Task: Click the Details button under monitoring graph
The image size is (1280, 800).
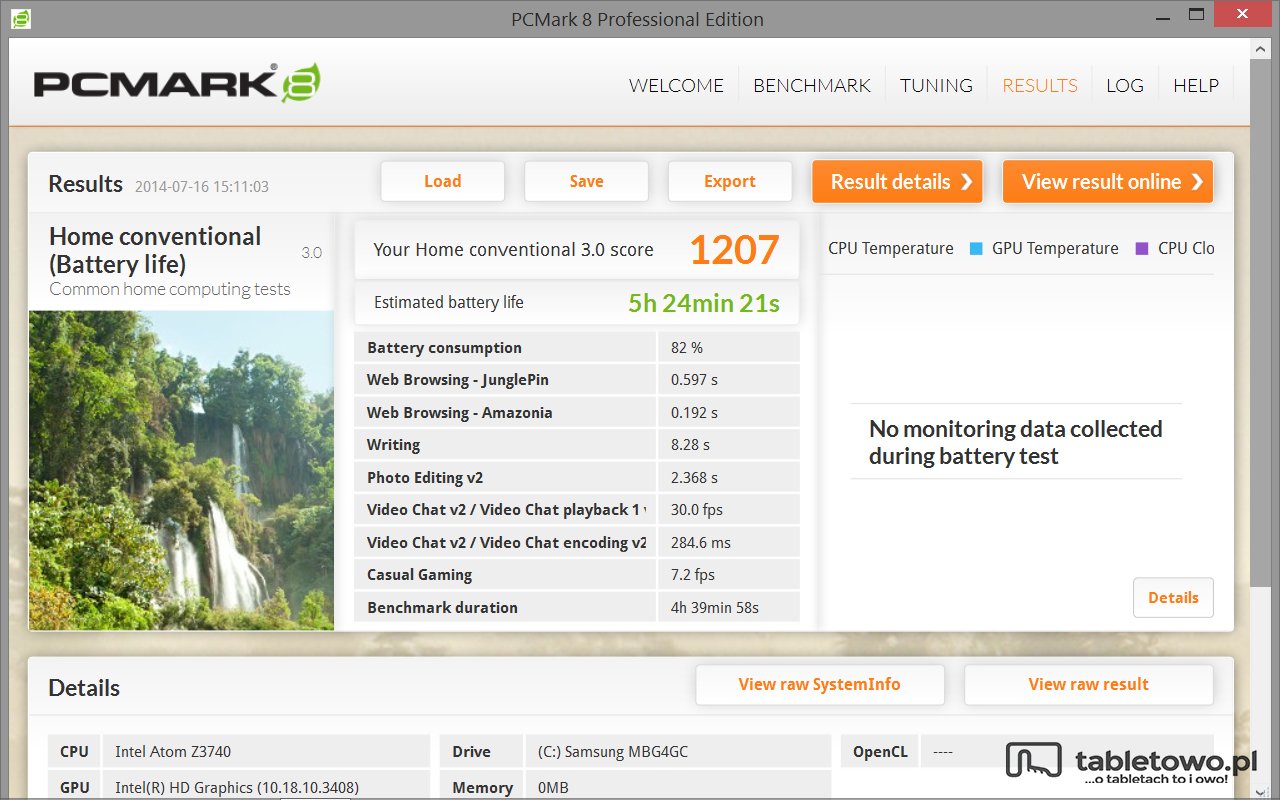Action: pos(1172,598)
